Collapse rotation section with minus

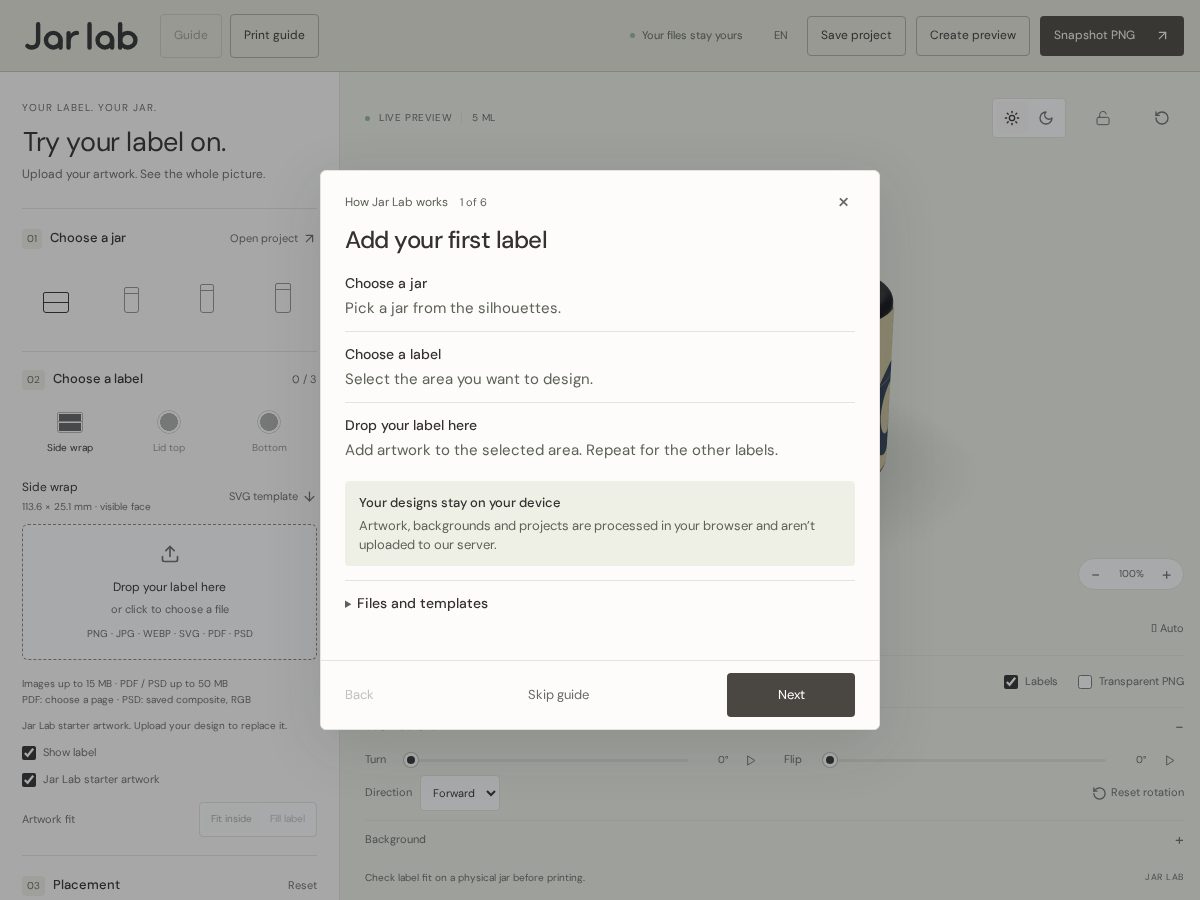pos(1179,727)
